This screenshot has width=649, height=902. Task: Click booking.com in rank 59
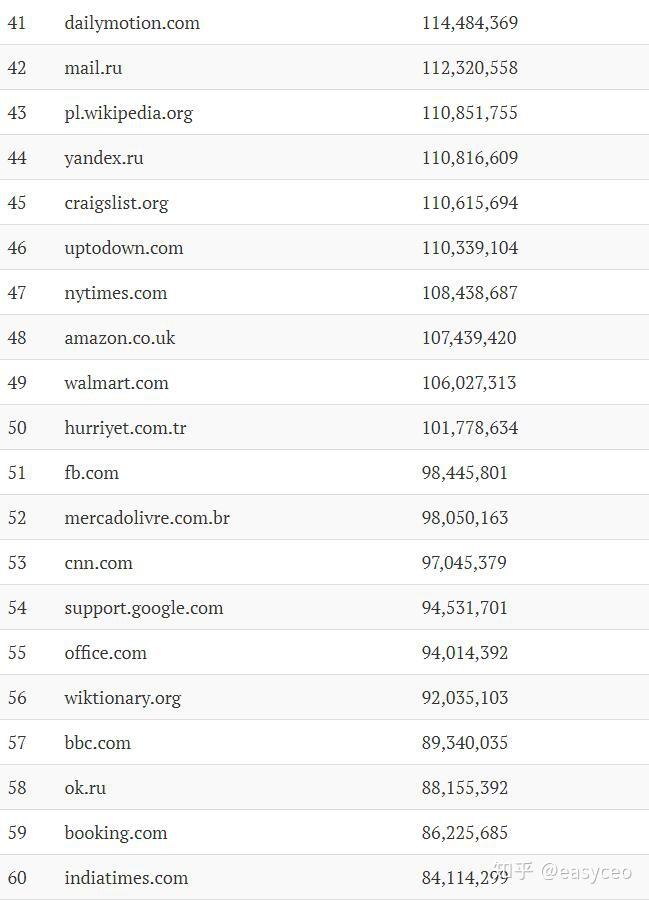116,833
